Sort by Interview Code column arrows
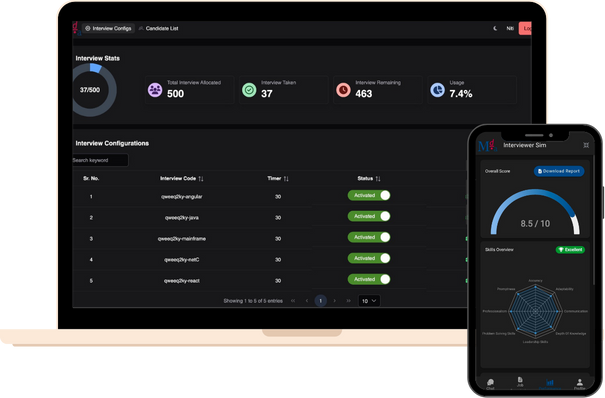 coord(201,179)
